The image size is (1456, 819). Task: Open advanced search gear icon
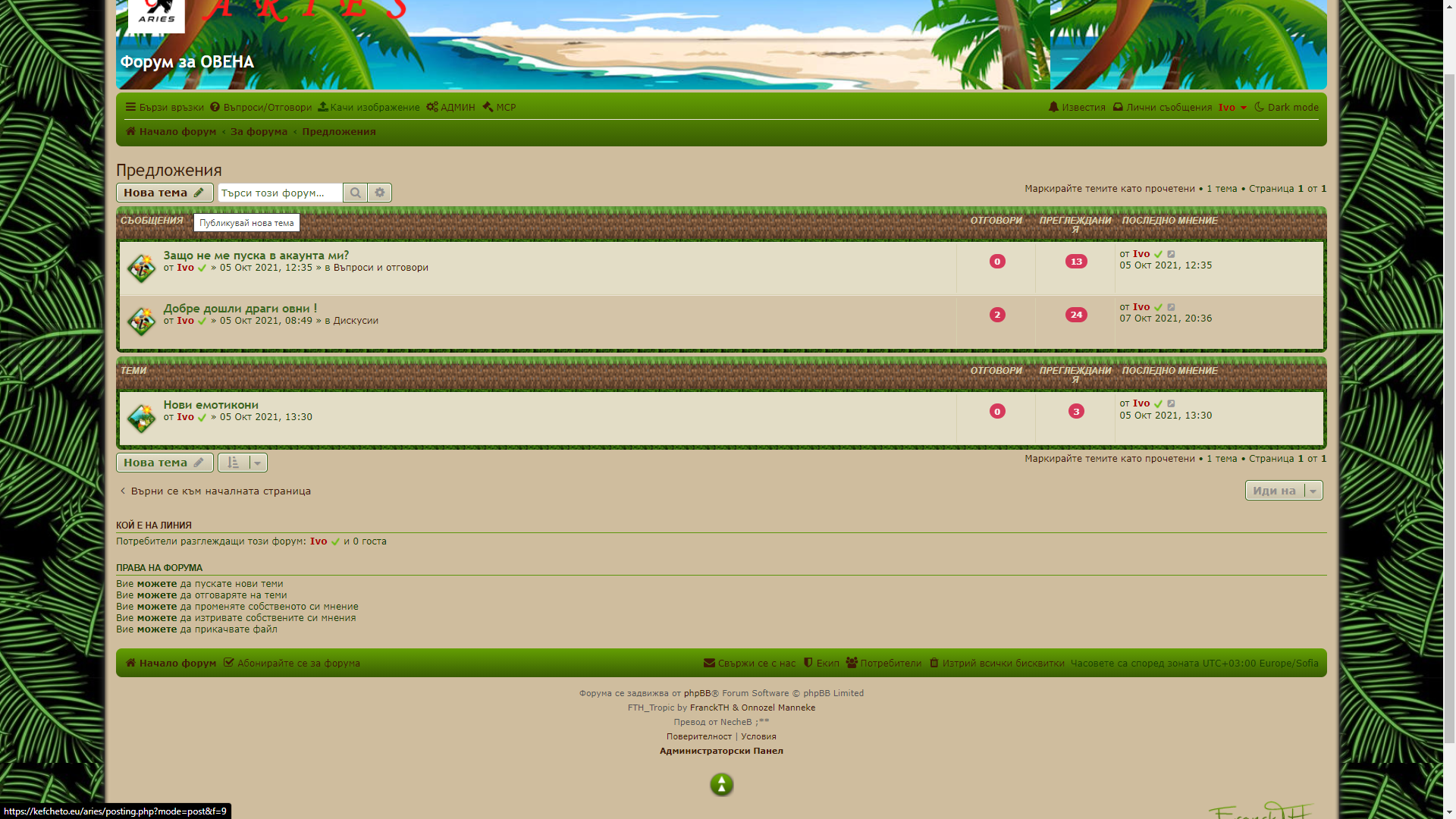point(380,193)
